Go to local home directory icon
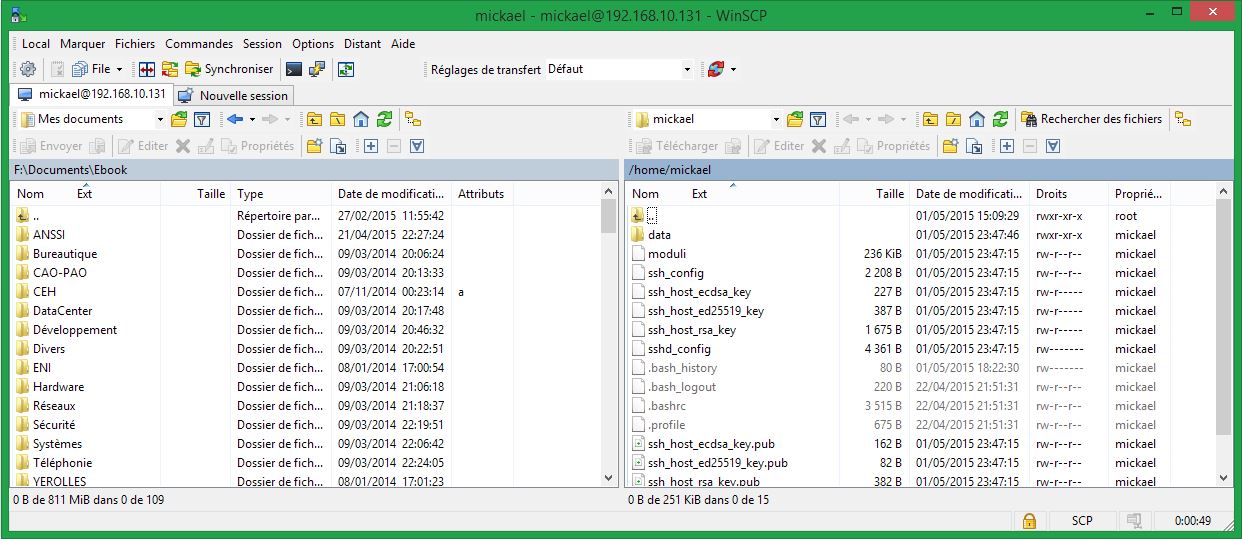This screenshot has width=1242, height=539. pos(361,119)
